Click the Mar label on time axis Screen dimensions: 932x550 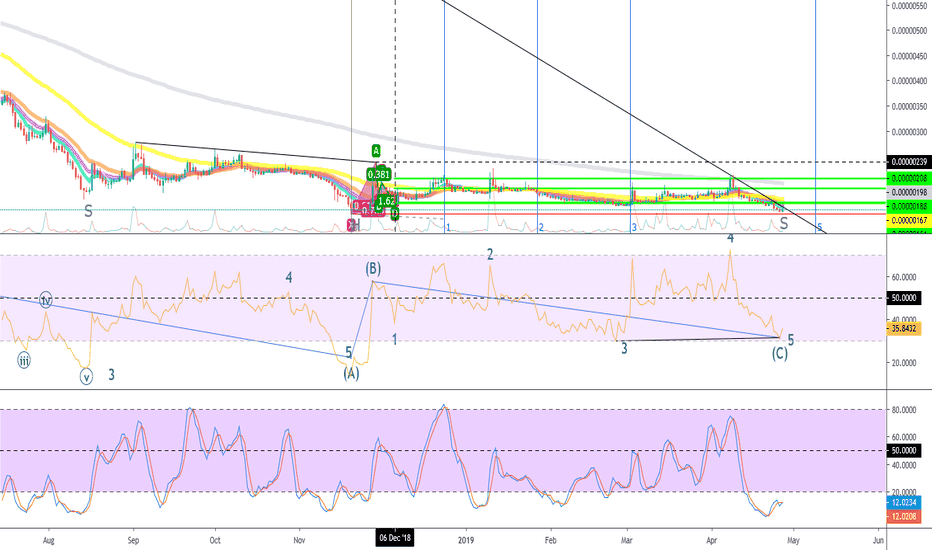pyautogui.click(x=626, y=540)
